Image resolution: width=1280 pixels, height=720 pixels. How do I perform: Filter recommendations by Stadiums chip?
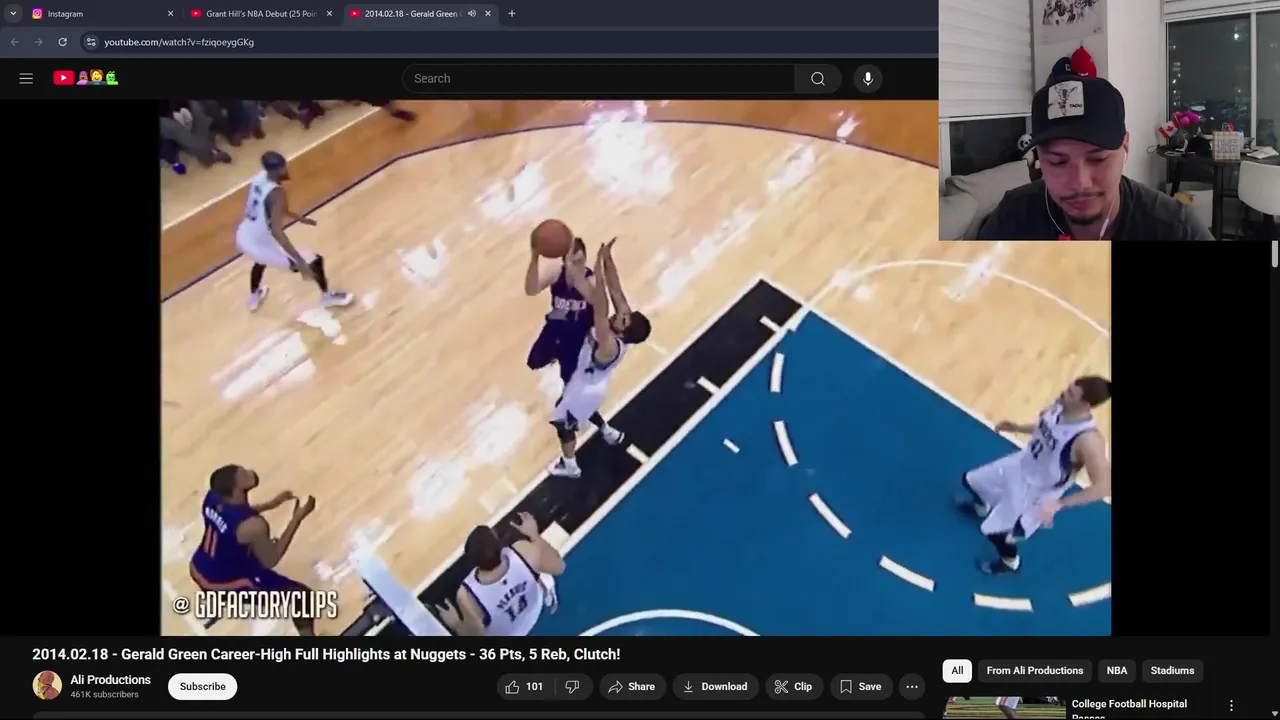click(x=1172, y=670)
